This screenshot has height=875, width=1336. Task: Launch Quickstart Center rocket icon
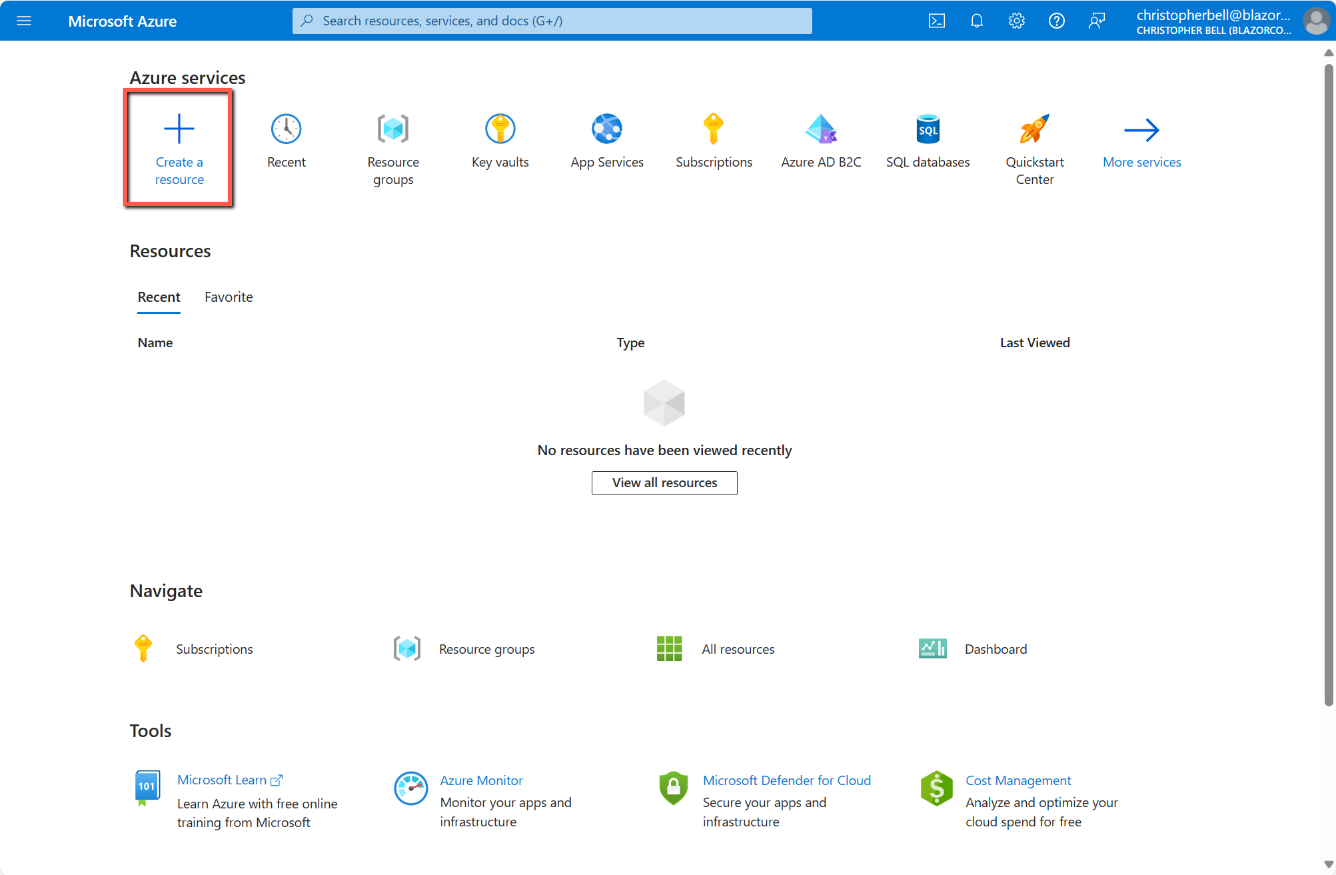click(1034, 129)
